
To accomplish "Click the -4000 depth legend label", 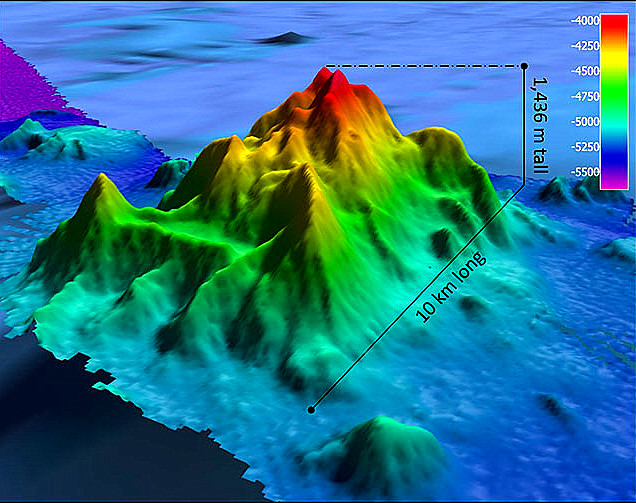I will point(580,21).
